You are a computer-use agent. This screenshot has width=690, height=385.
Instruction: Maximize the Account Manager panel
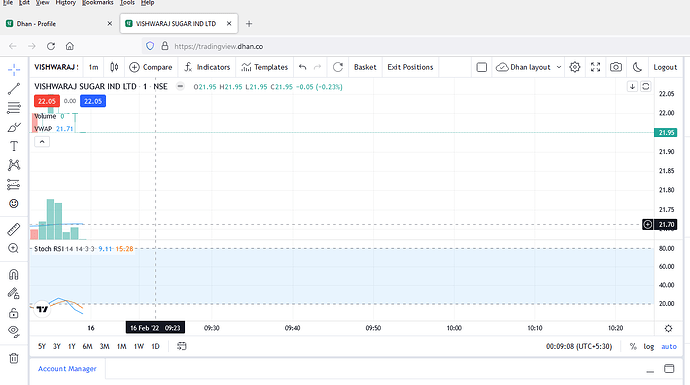[669, 369]
